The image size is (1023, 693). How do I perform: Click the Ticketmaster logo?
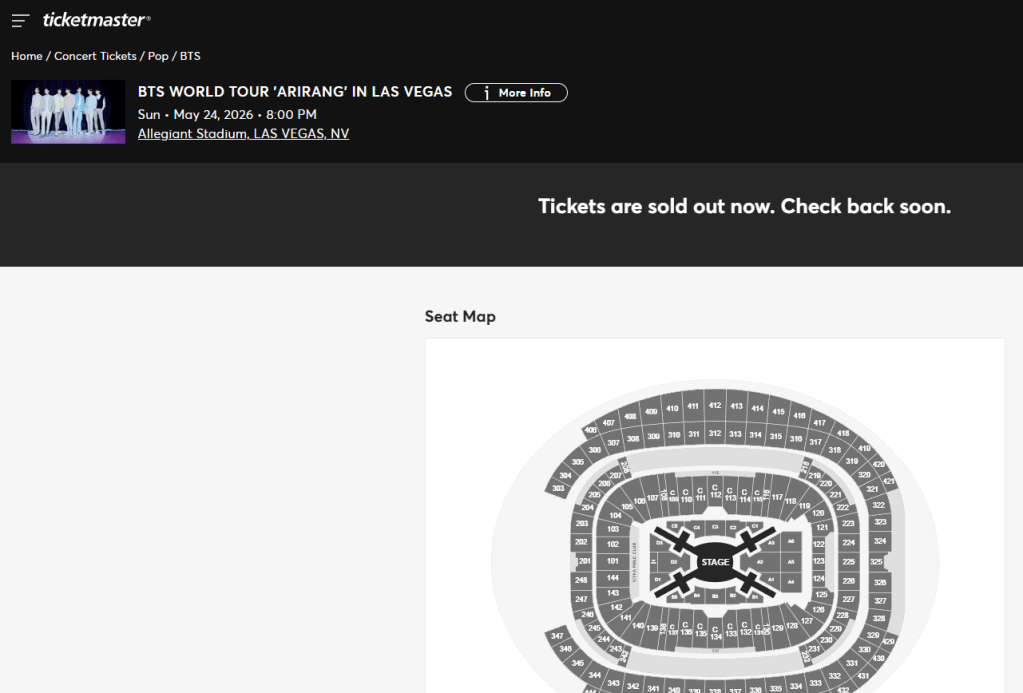96,20
